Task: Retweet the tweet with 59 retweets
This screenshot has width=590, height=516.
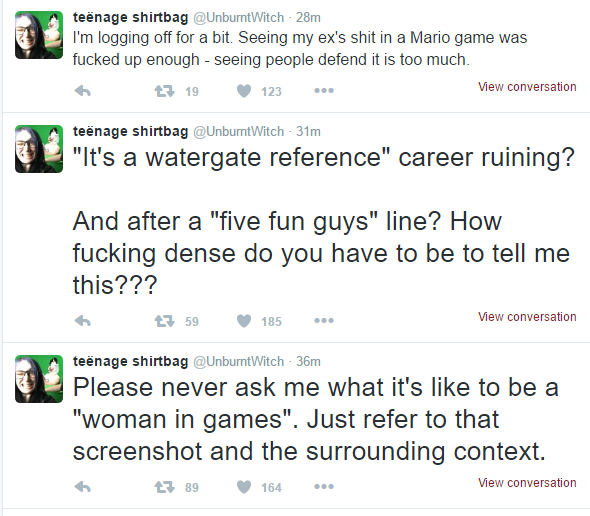Action: pyautogui.click(x=165, y=321)
